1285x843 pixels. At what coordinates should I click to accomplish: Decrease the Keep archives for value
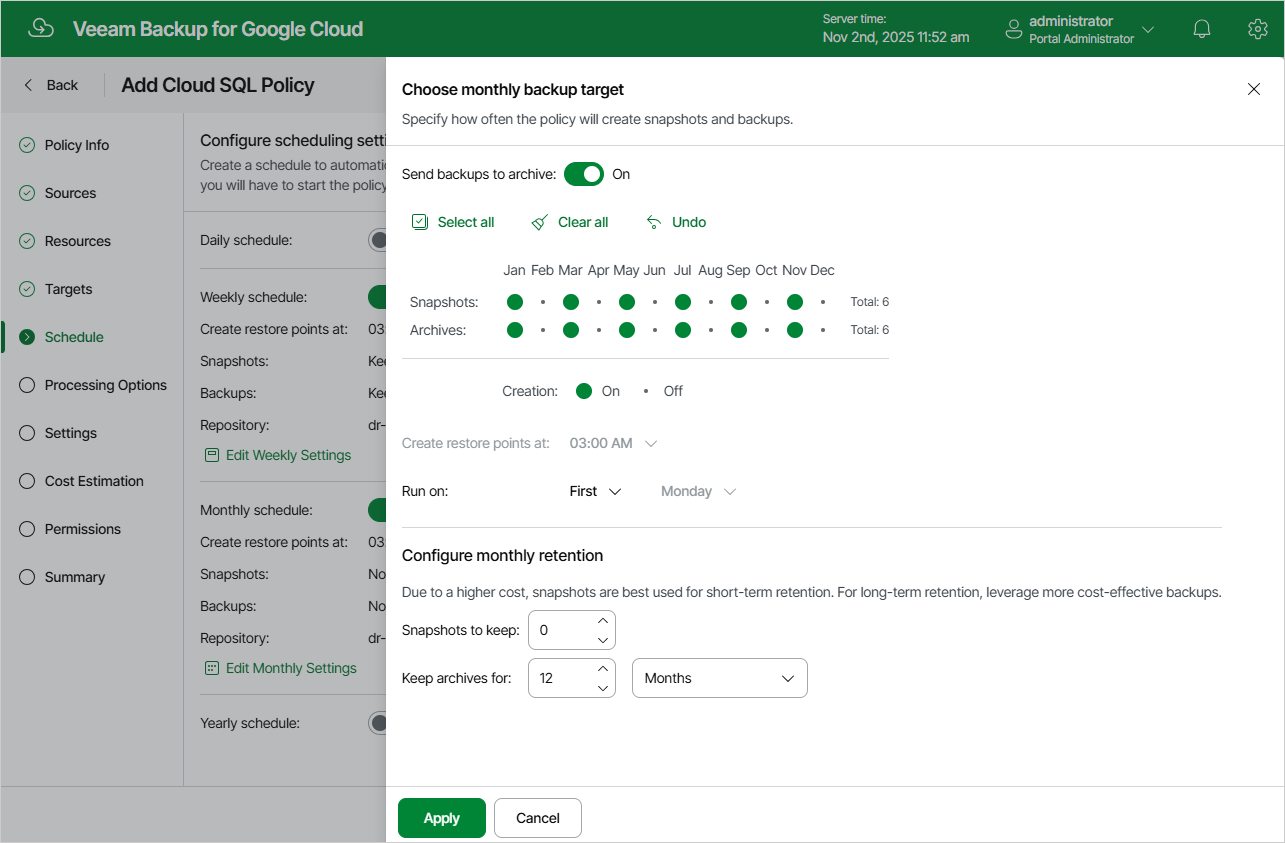click(x=603, y=687)
